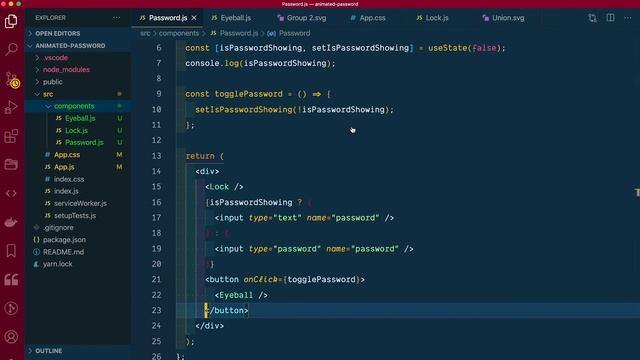Open .gitignore in the explorer tree
The image size is (640, 360).
(58, 228)
